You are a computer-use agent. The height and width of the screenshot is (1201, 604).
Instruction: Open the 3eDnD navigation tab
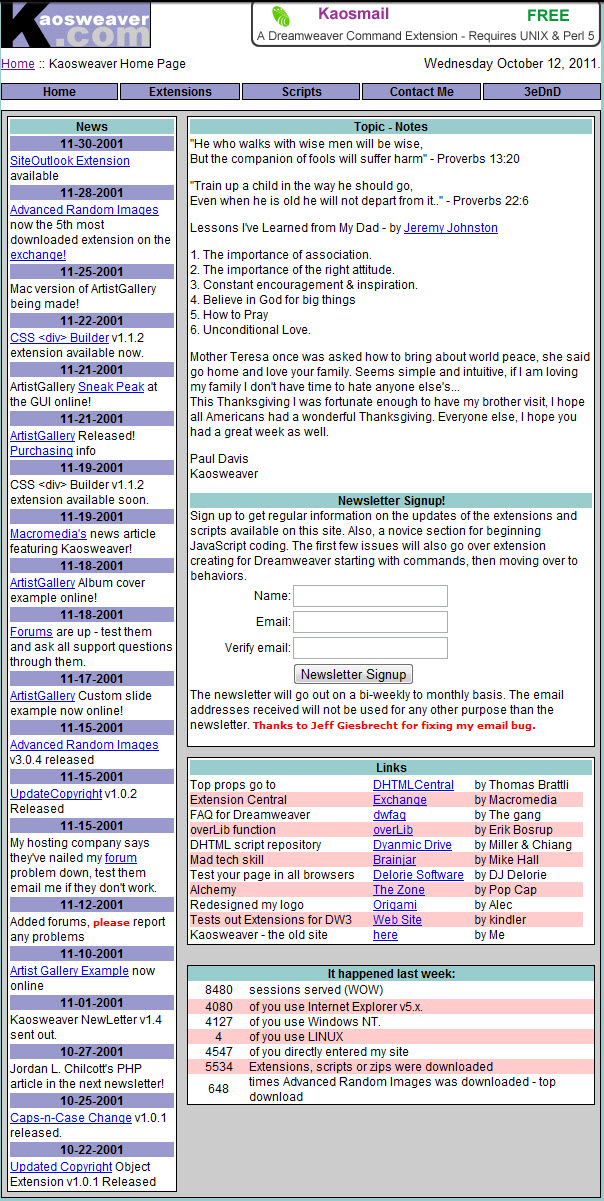[x=542, y=92]
